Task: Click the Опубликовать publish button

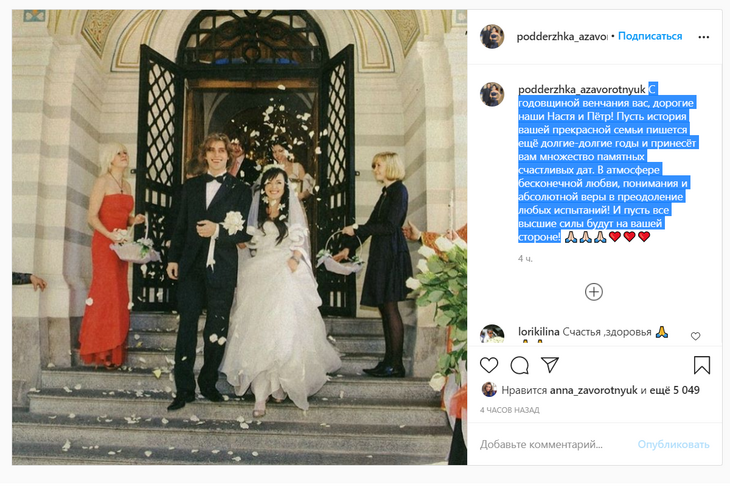Action: 673,445
